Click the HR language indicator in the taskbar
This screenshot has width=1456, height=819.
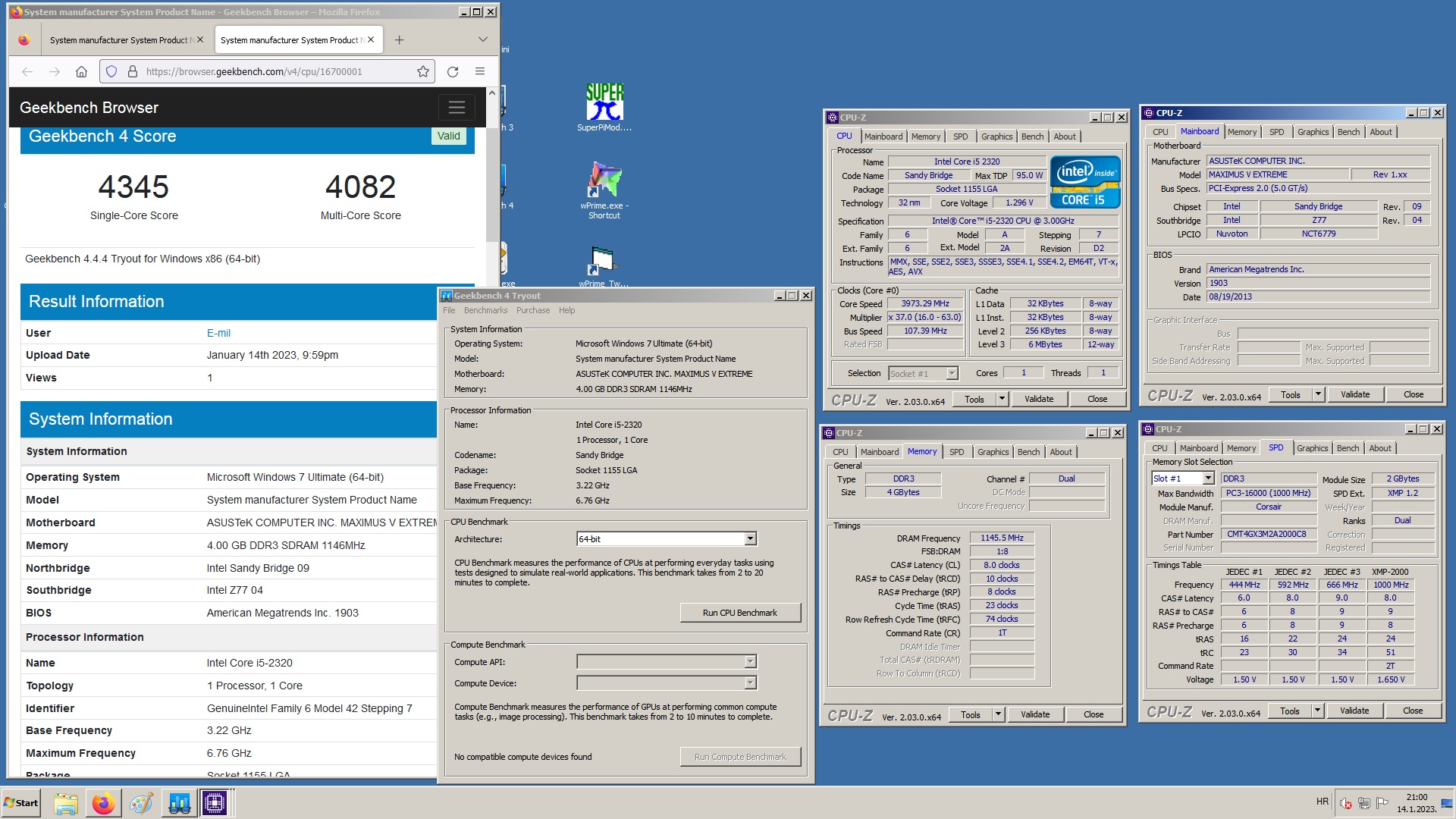pos(1323,802)
